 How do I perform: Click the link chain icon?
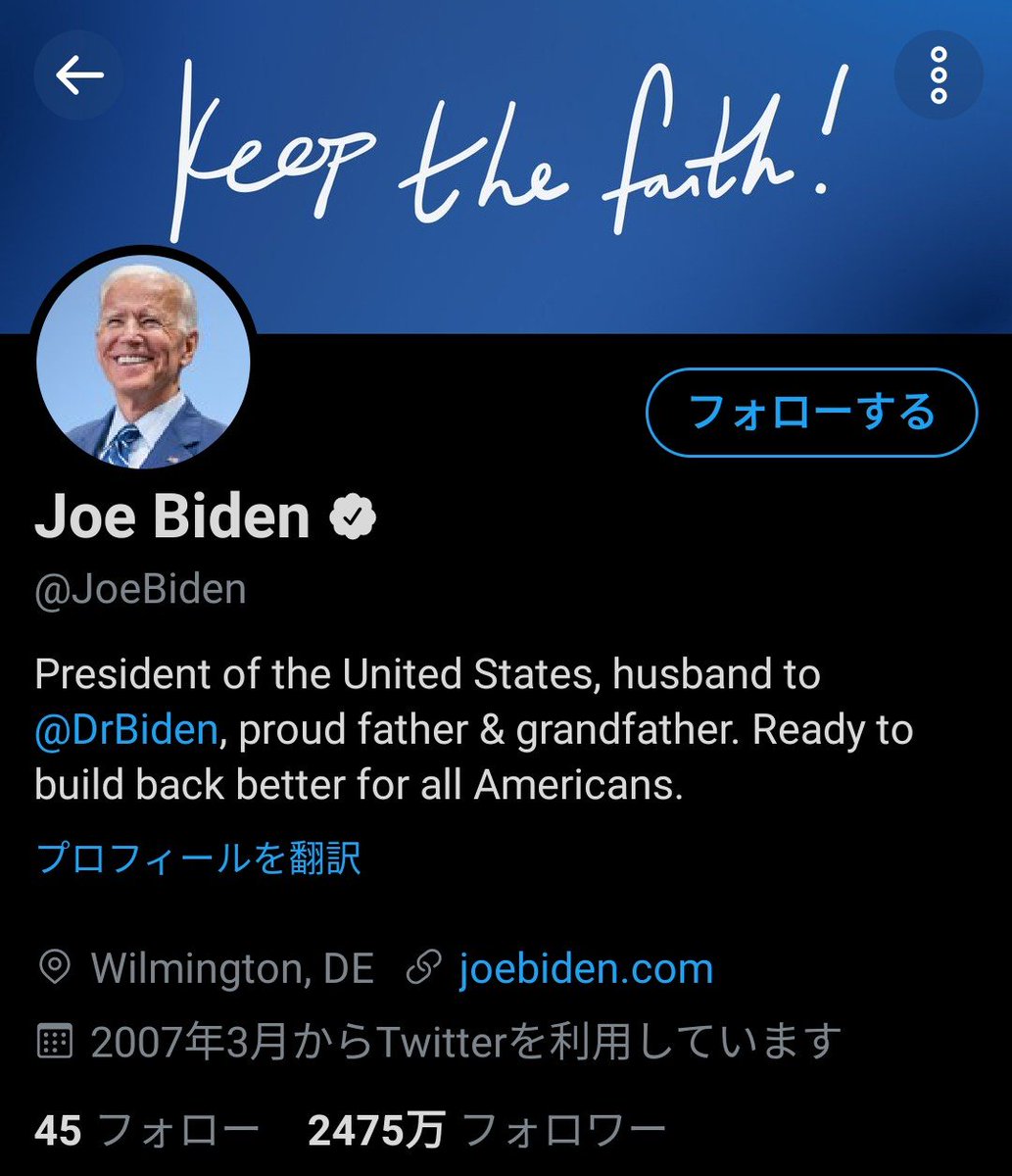423,969
